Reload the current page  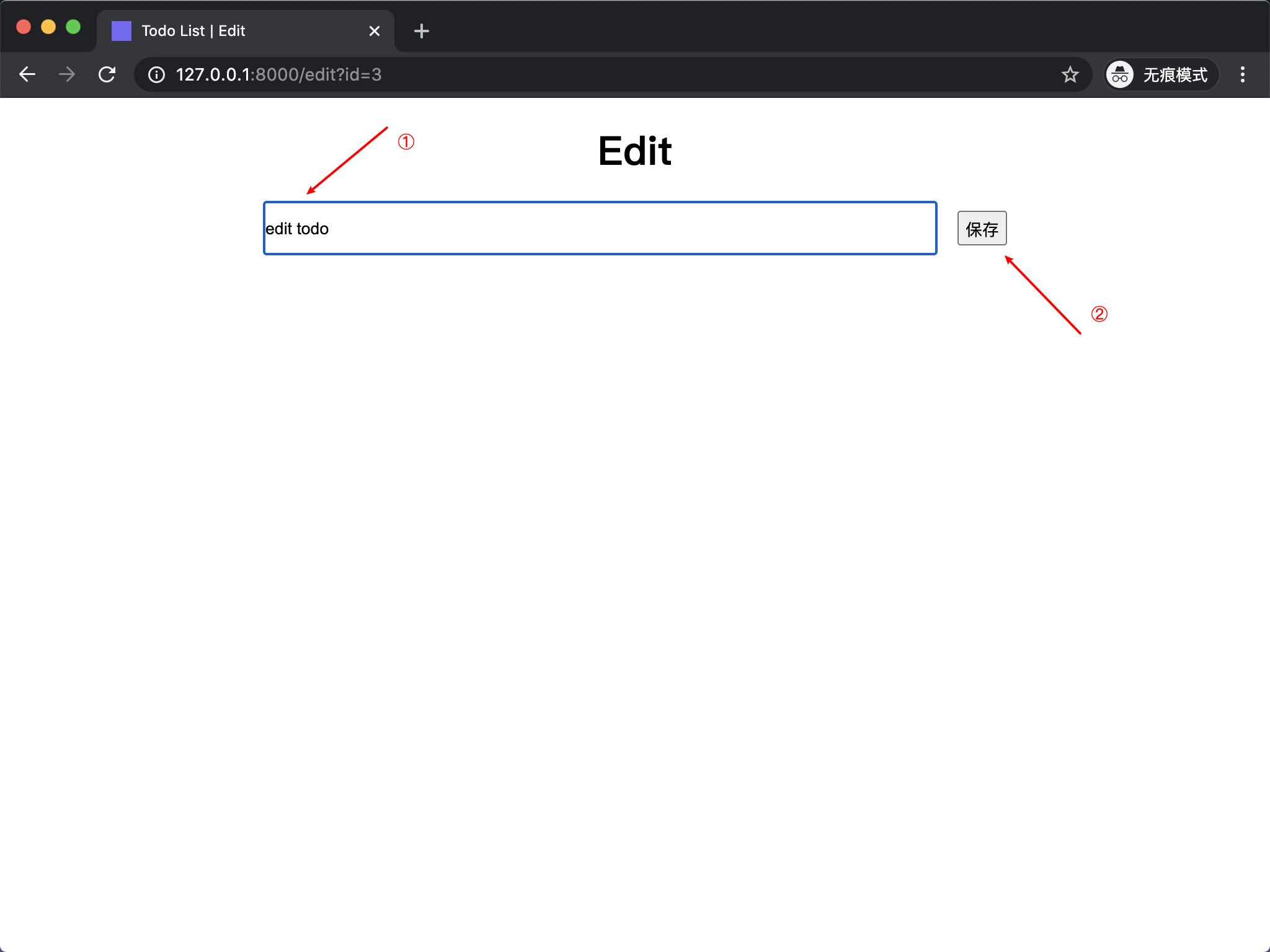click(x=107, y=75)
